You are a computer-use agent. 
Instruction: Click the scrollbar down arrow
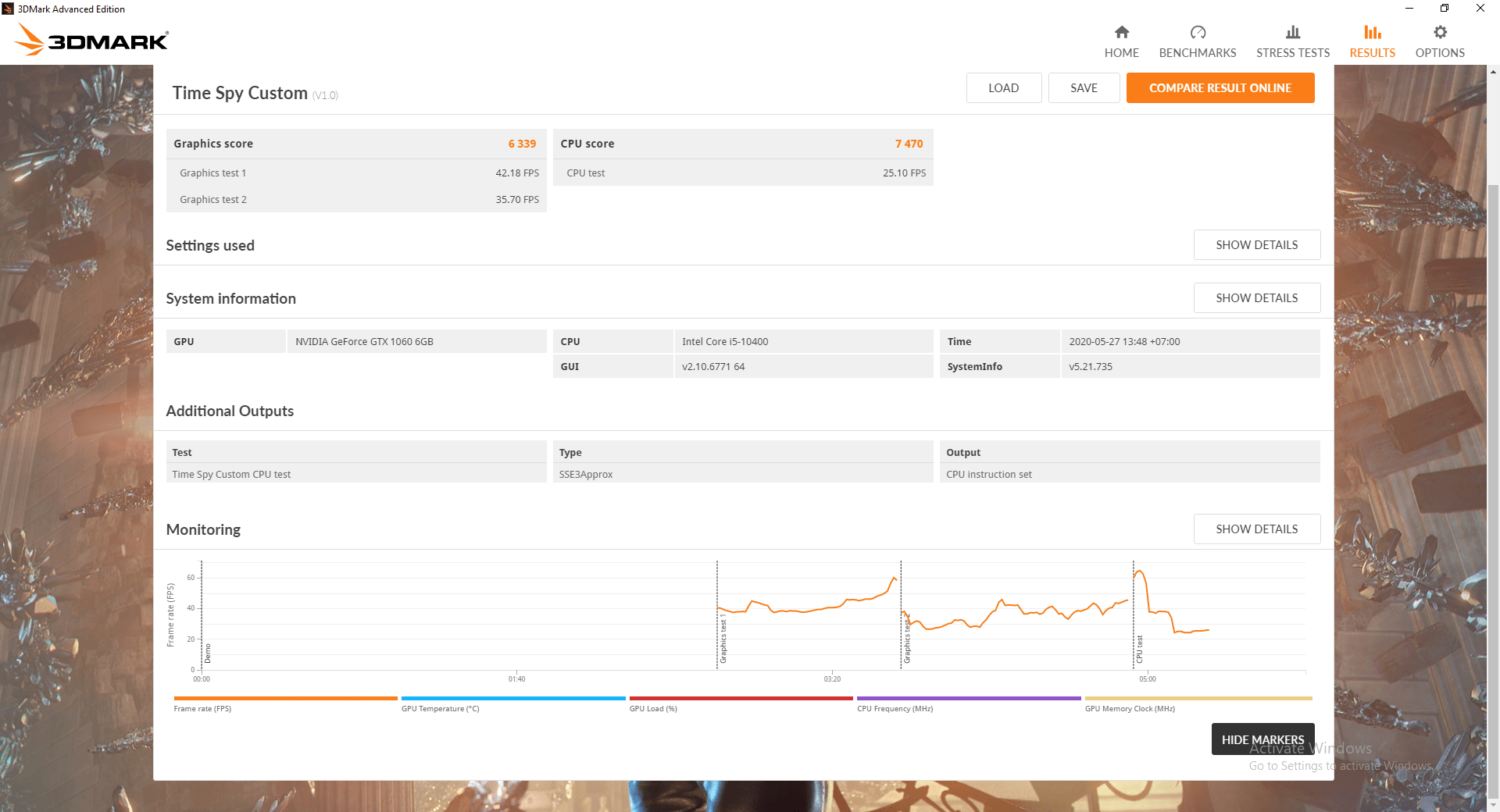click(1493, 805)
